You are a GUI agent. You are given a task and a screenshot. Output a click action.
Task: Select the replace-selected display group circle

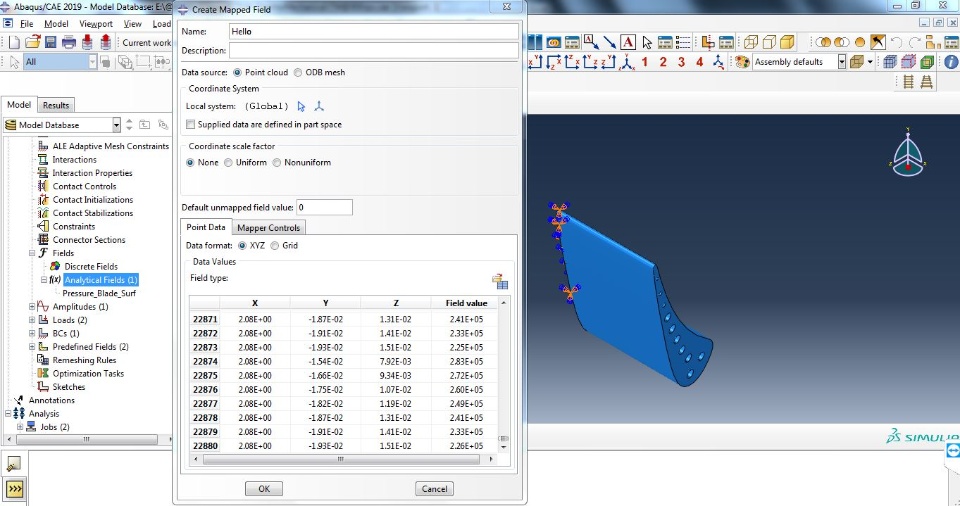point(860,42)
